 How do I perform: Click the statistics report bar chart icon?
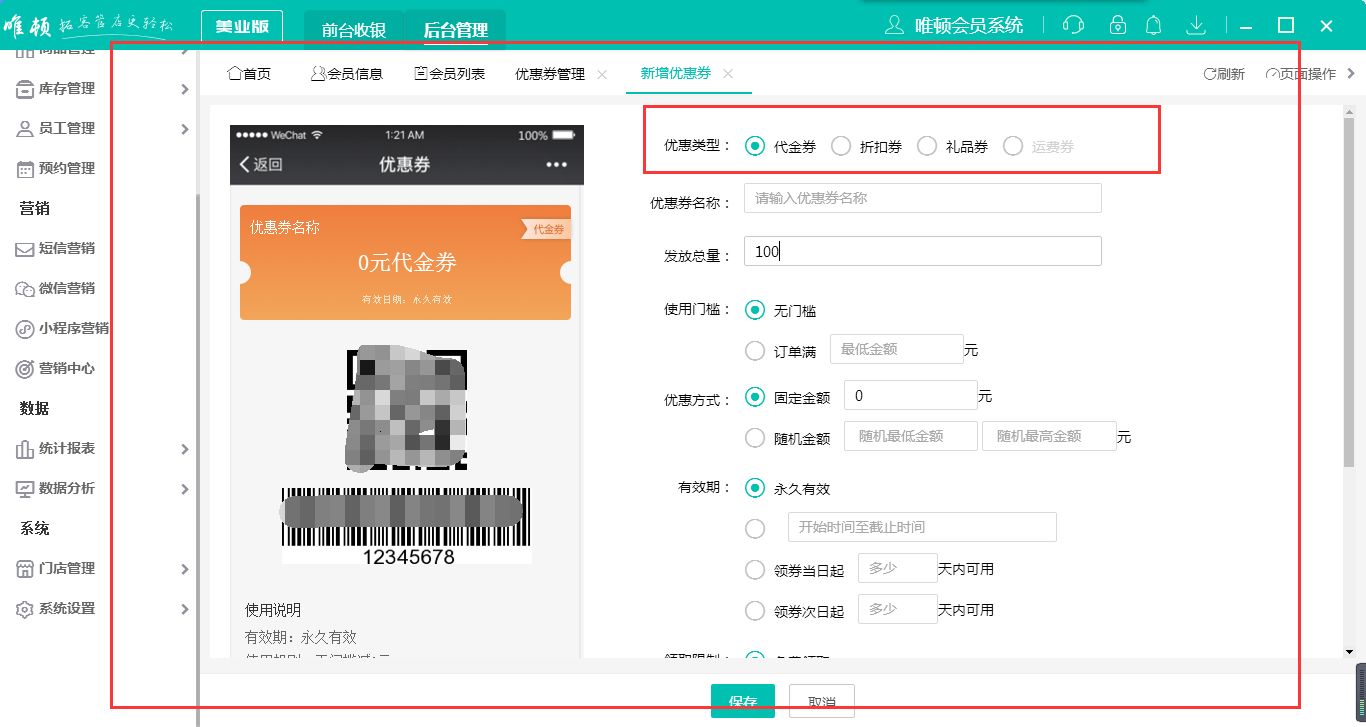pyautogui.click(x=25, y=449)
